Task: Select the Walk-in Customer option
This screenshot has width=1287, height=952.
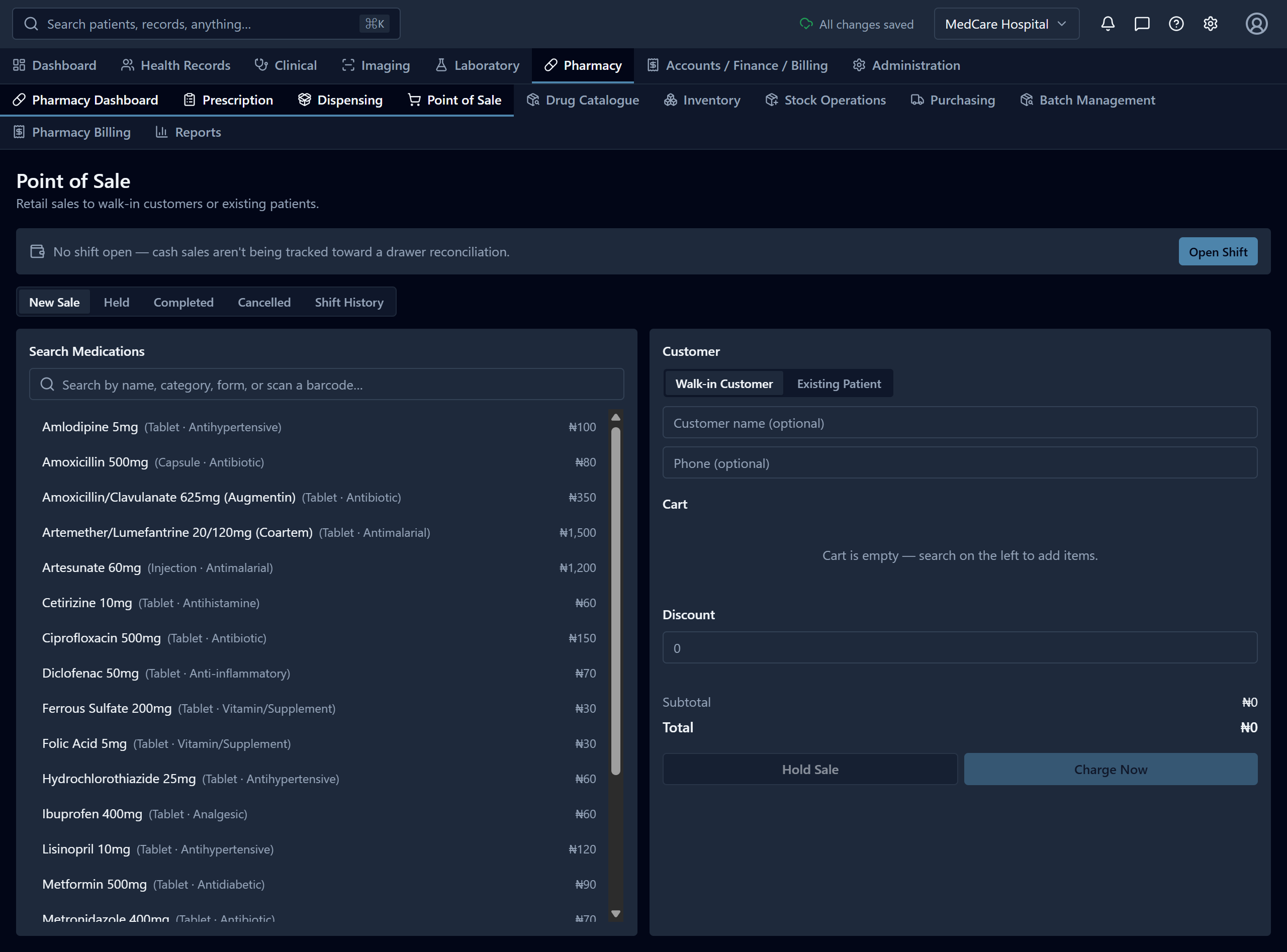Action: click(724, 383)
